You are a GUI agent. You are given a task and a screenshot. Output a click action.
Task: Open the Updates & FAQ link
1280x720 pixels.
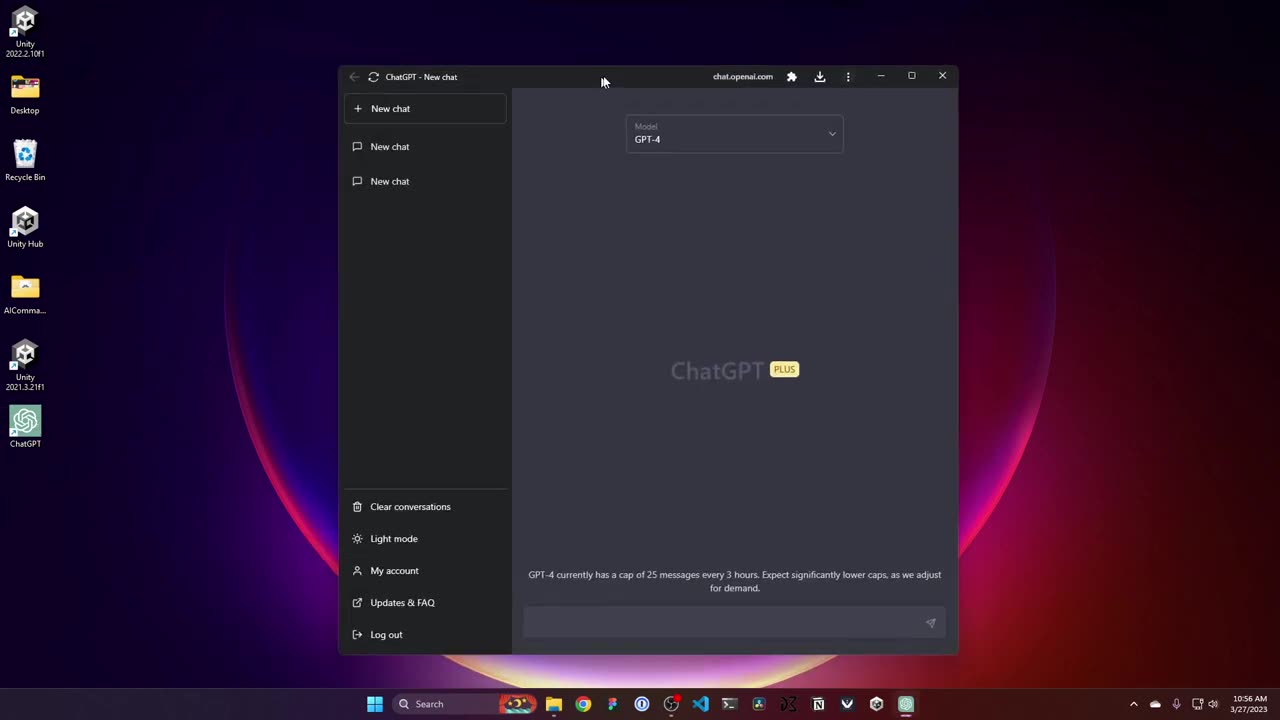coord(425,603)
